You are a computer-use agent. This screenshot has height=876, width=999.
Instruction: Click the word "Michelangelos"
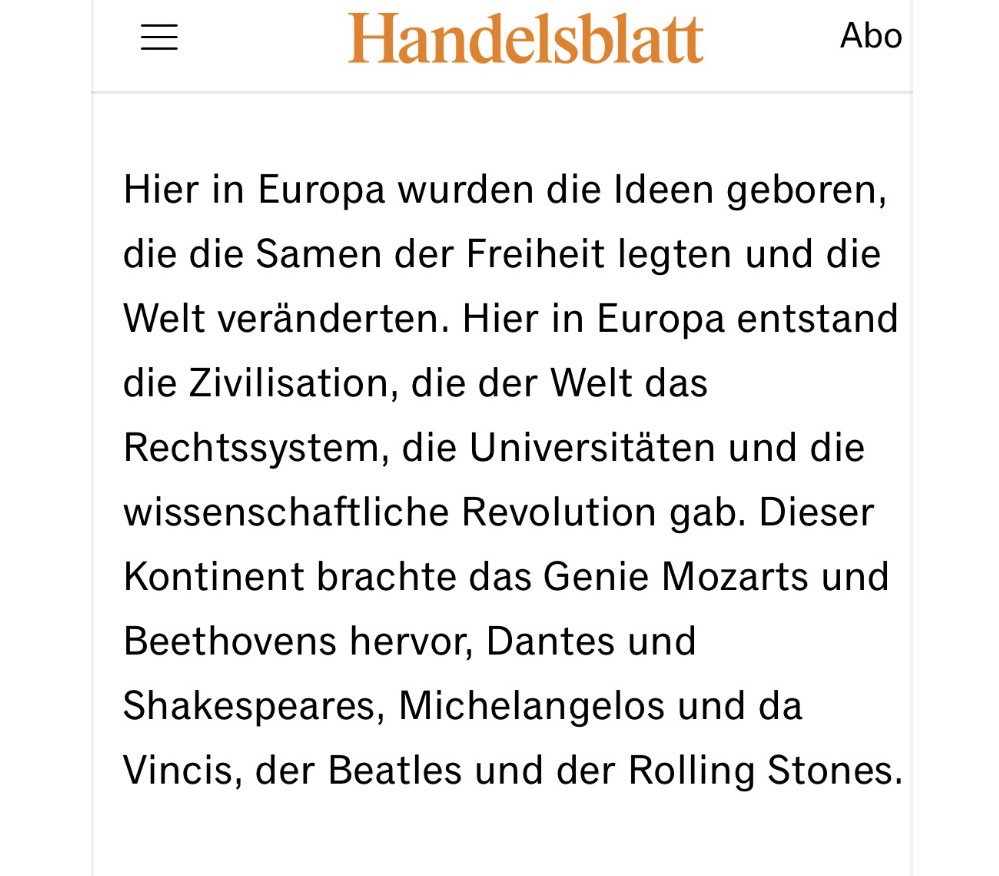pyautogui.click(x=531, y=706)
